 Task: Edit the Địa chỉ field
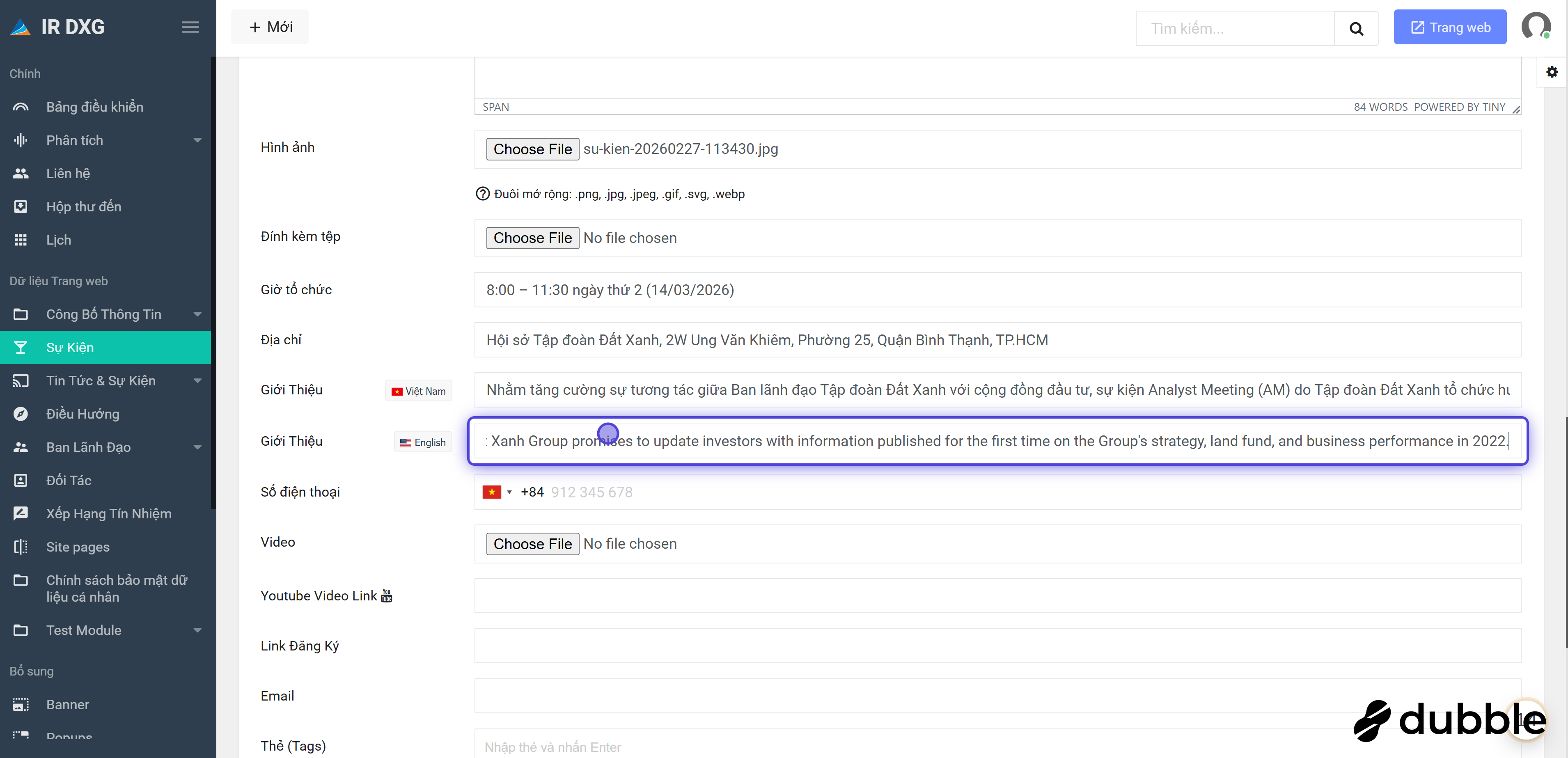998,340
